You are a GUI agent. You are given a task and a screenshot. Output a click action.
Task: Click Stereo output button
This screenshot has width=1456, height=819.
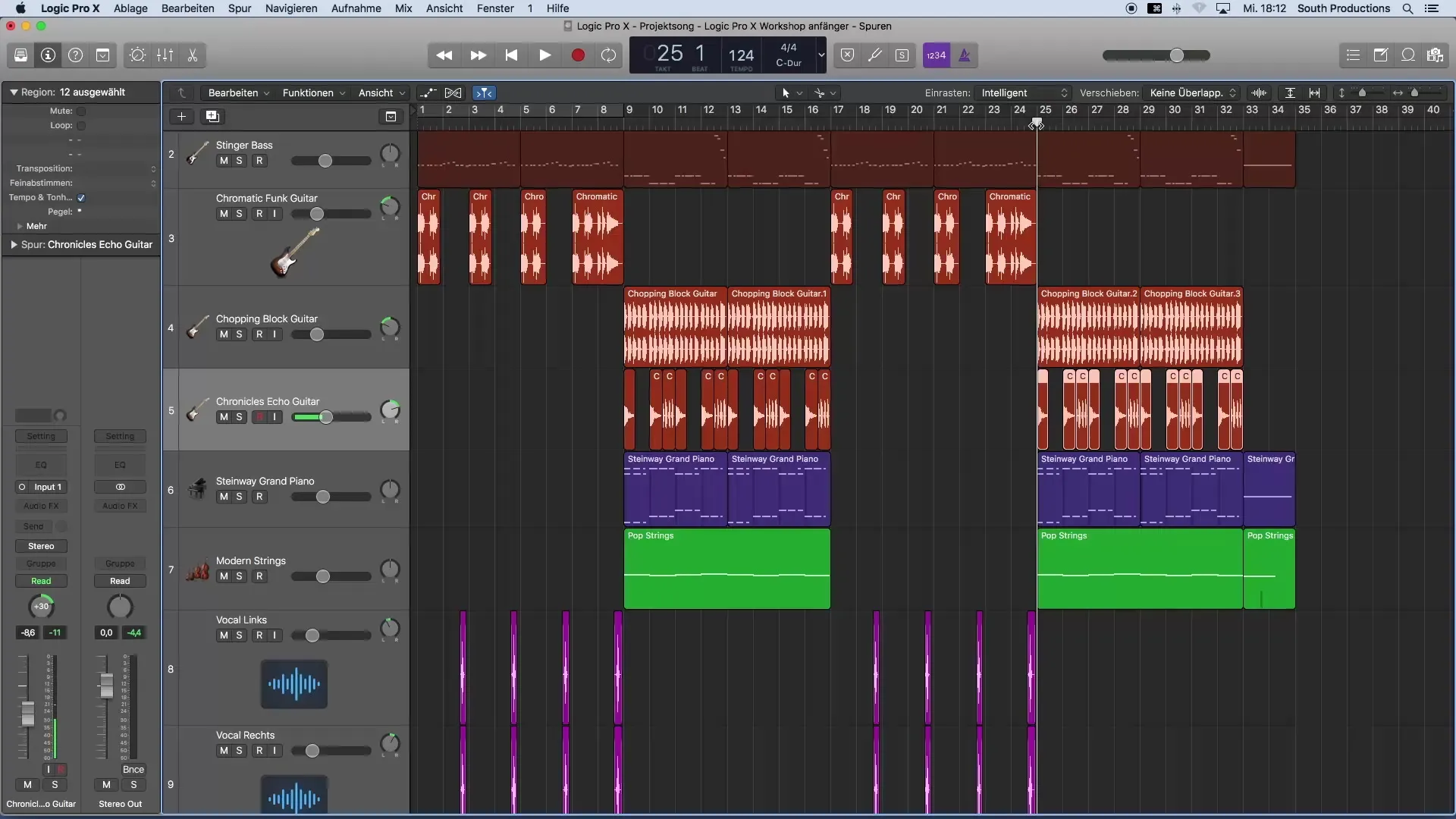click(x=41, y=547)
